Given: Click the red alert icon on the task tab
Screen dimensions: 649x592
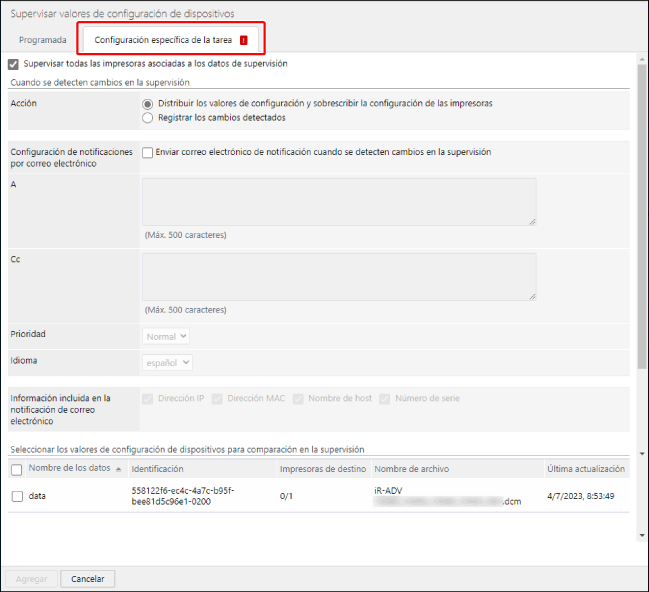Looking at the screenshot, I should pyautogui.click(x=243, y=40).
